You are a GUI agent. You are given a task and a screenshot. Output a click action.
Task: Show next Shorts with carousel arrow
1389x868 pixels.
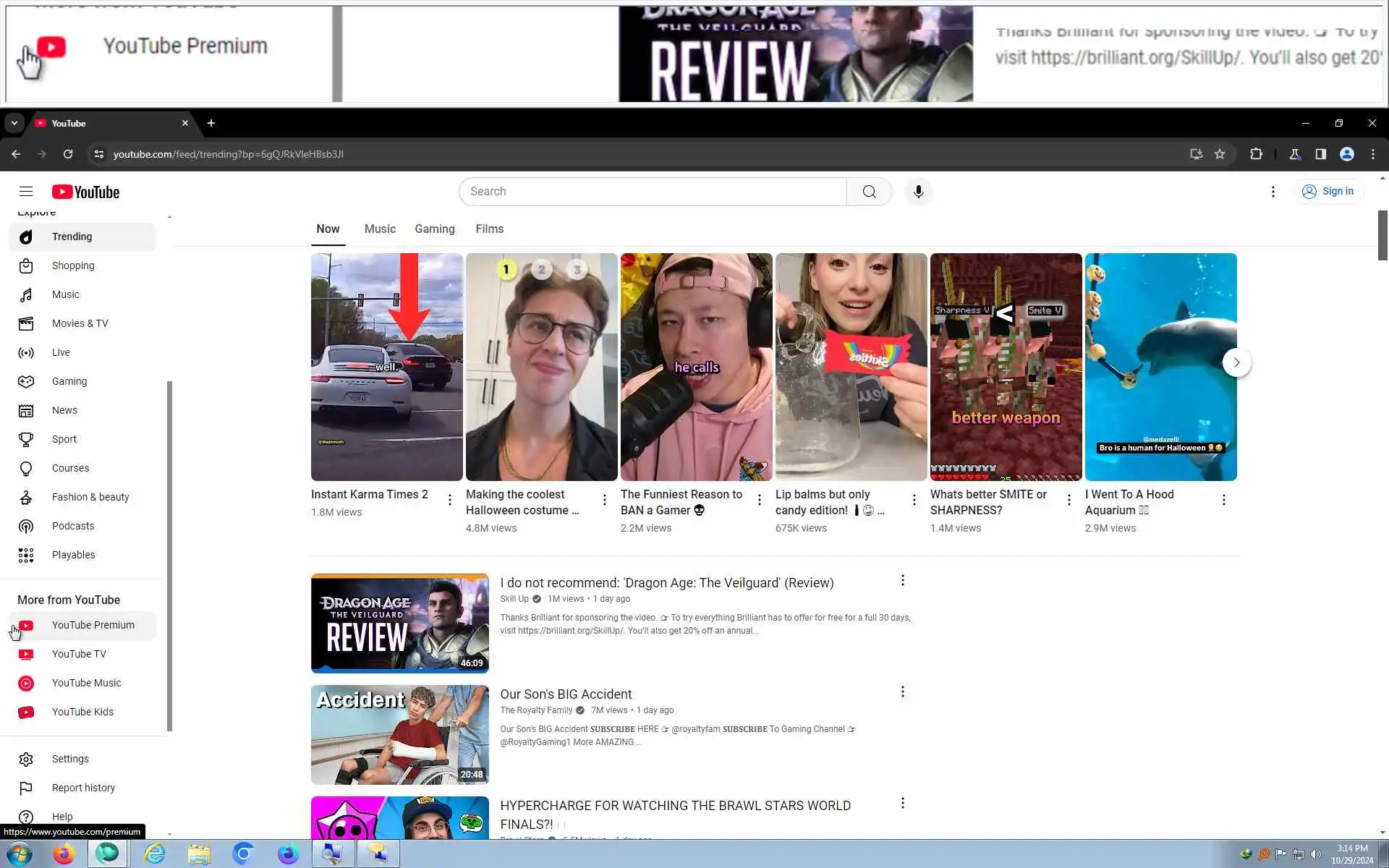point(1236,362)
